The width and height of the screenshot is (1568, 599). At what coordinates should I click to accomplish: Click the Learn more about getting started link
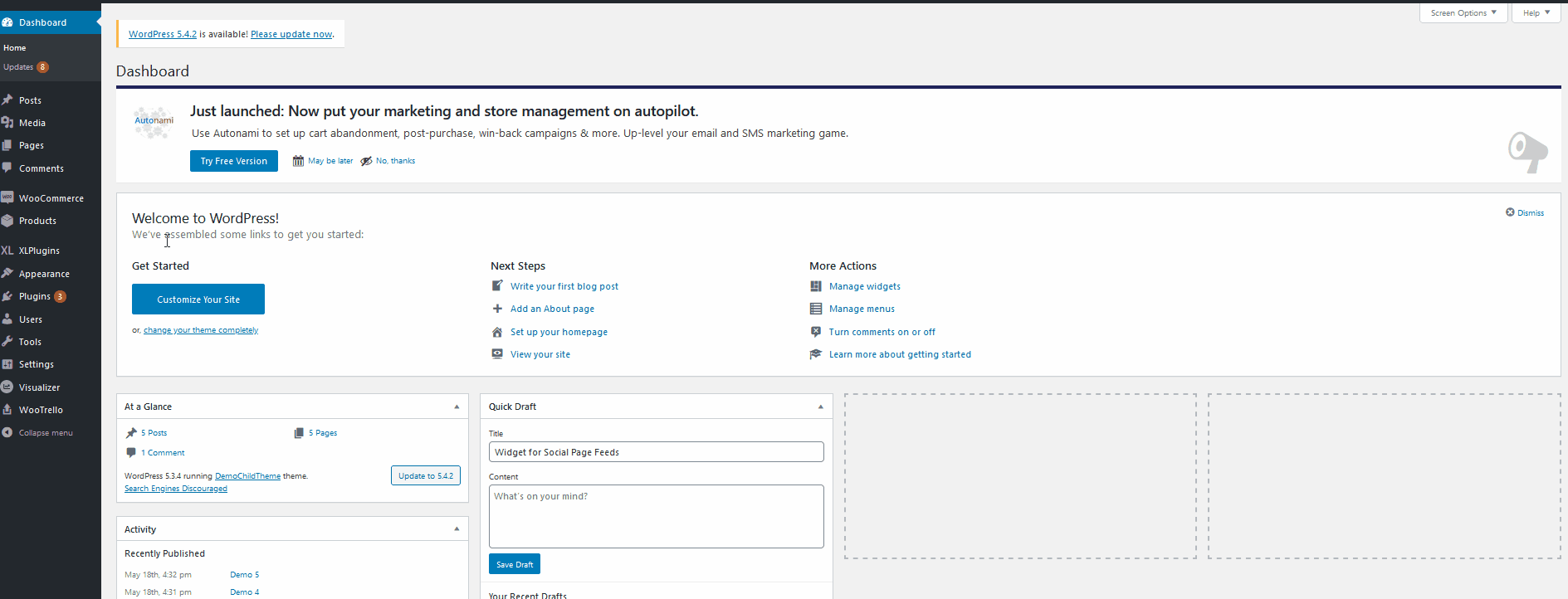point(900,354)
